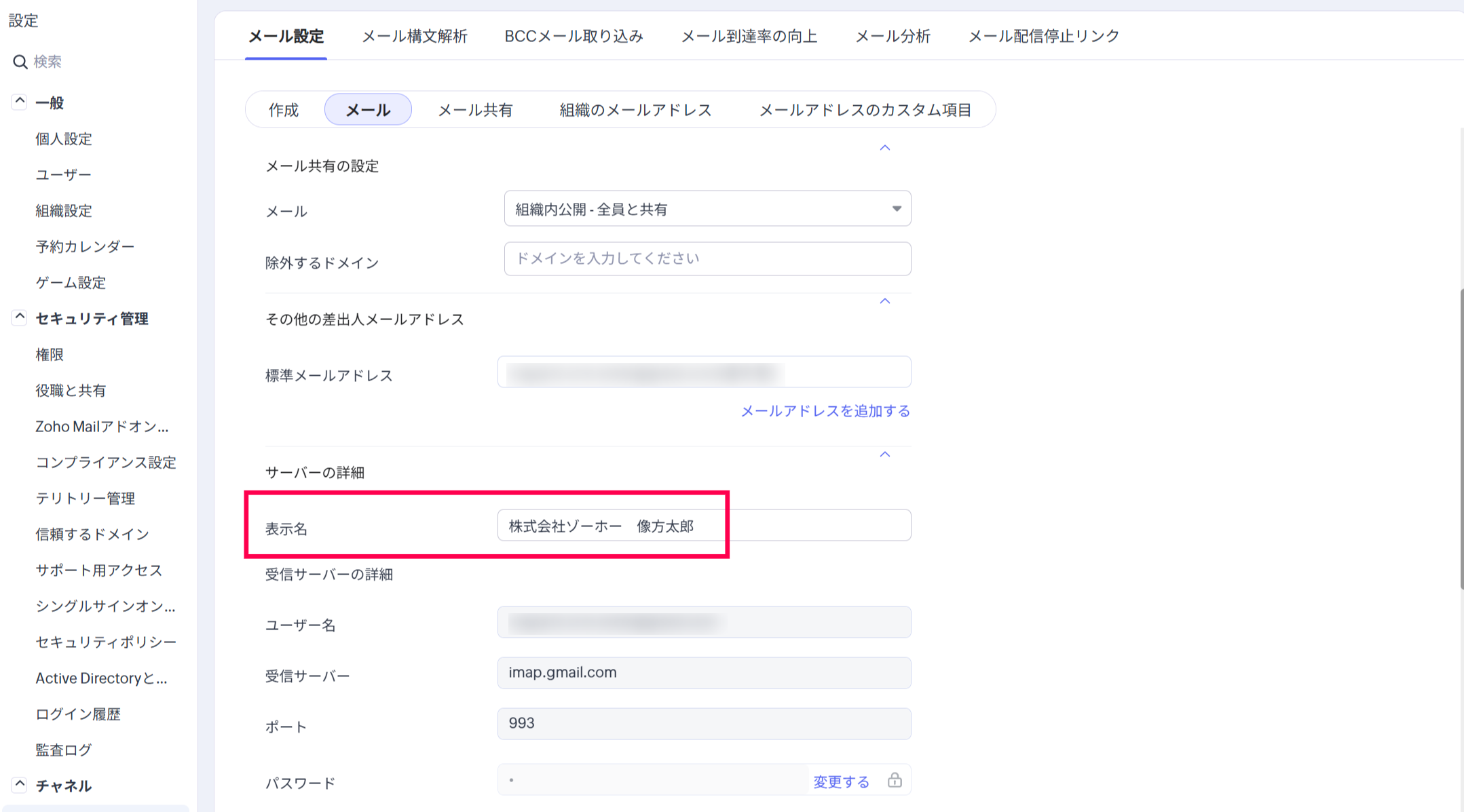The image size is (1464, 812).
Task: Click the メールアドレスを追加する link
Action: 825,411
